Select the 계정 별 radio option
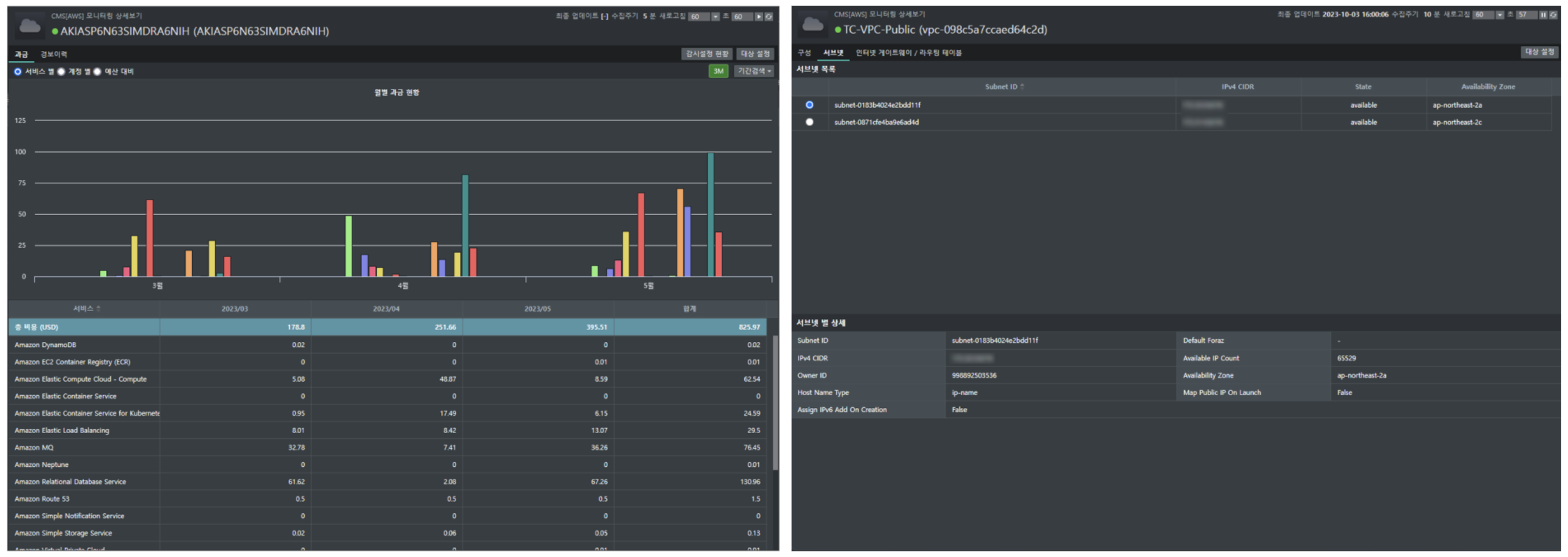1568x557 pixels. 62,72
